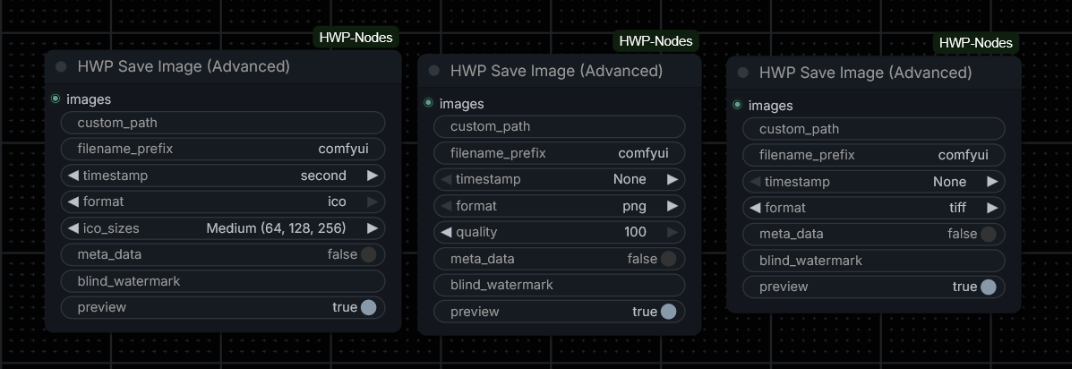
Task: Select the title bar of the tiff-format node
Action: click(x=874, y=72)
